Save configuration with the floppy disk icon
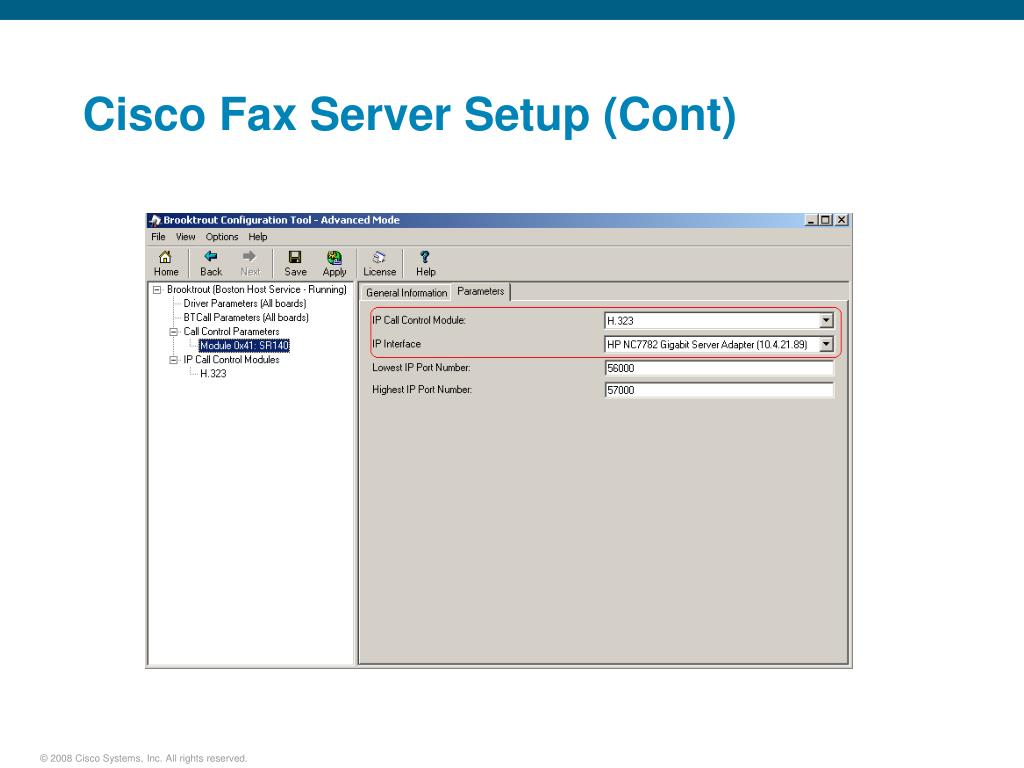Image resolution: width=1024 pixels, height=768 pixels. 295,257
